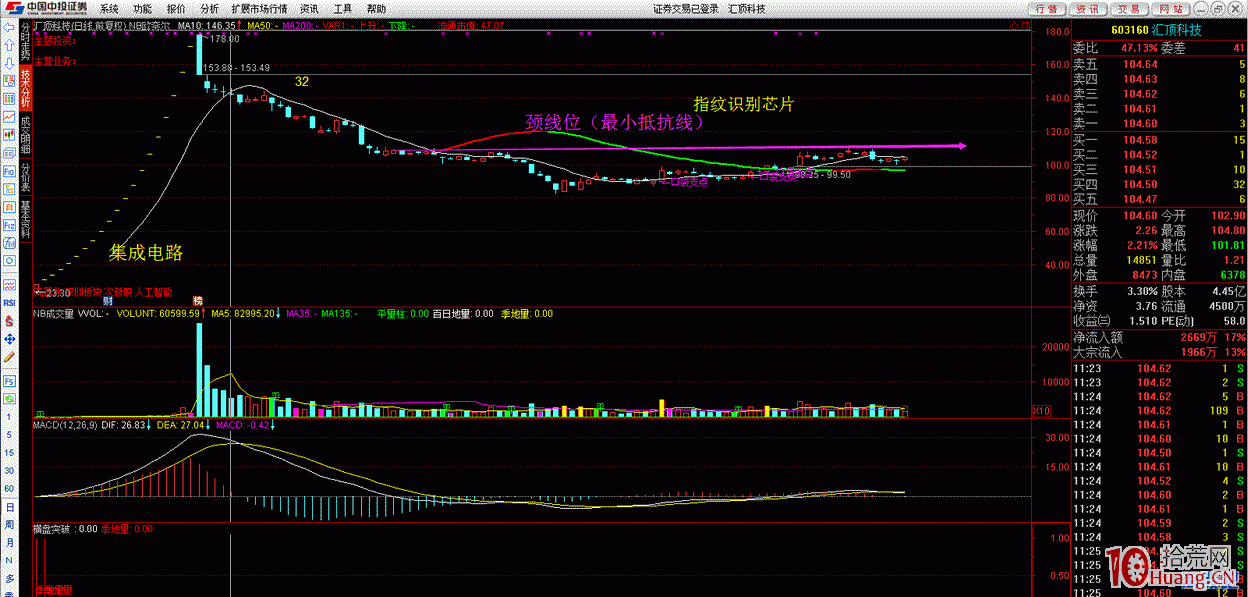
Task: Select the RSI indicator icon
Action: 9,303
